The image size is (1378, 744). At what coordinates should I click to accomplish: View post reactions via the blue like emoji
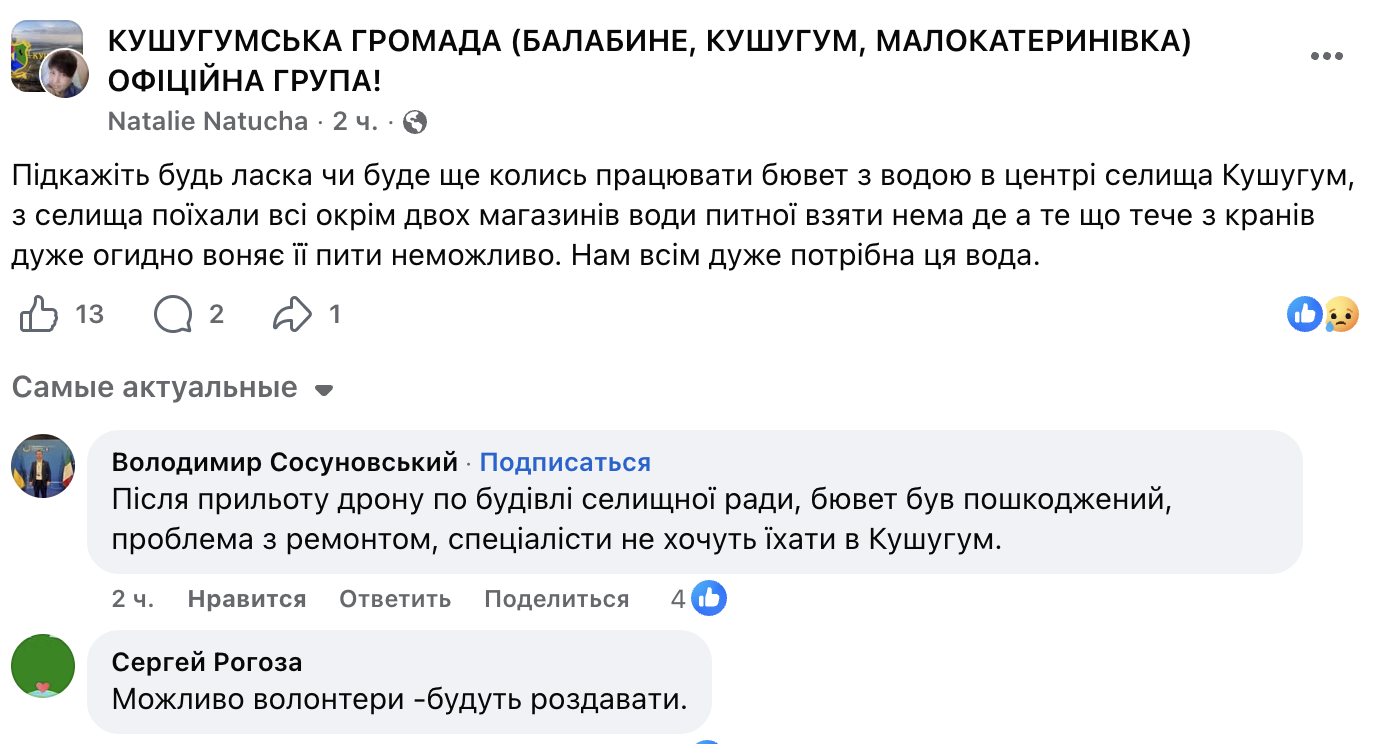pyautogui.click(x=1305, y=315)
